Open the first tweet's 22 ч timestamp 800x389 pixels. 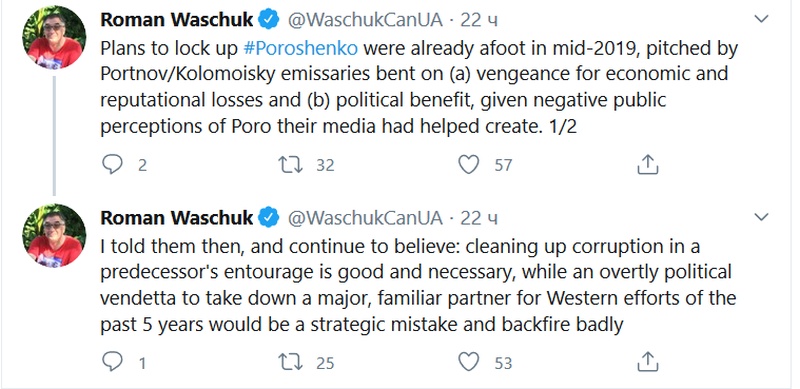[x=479, y=20]
